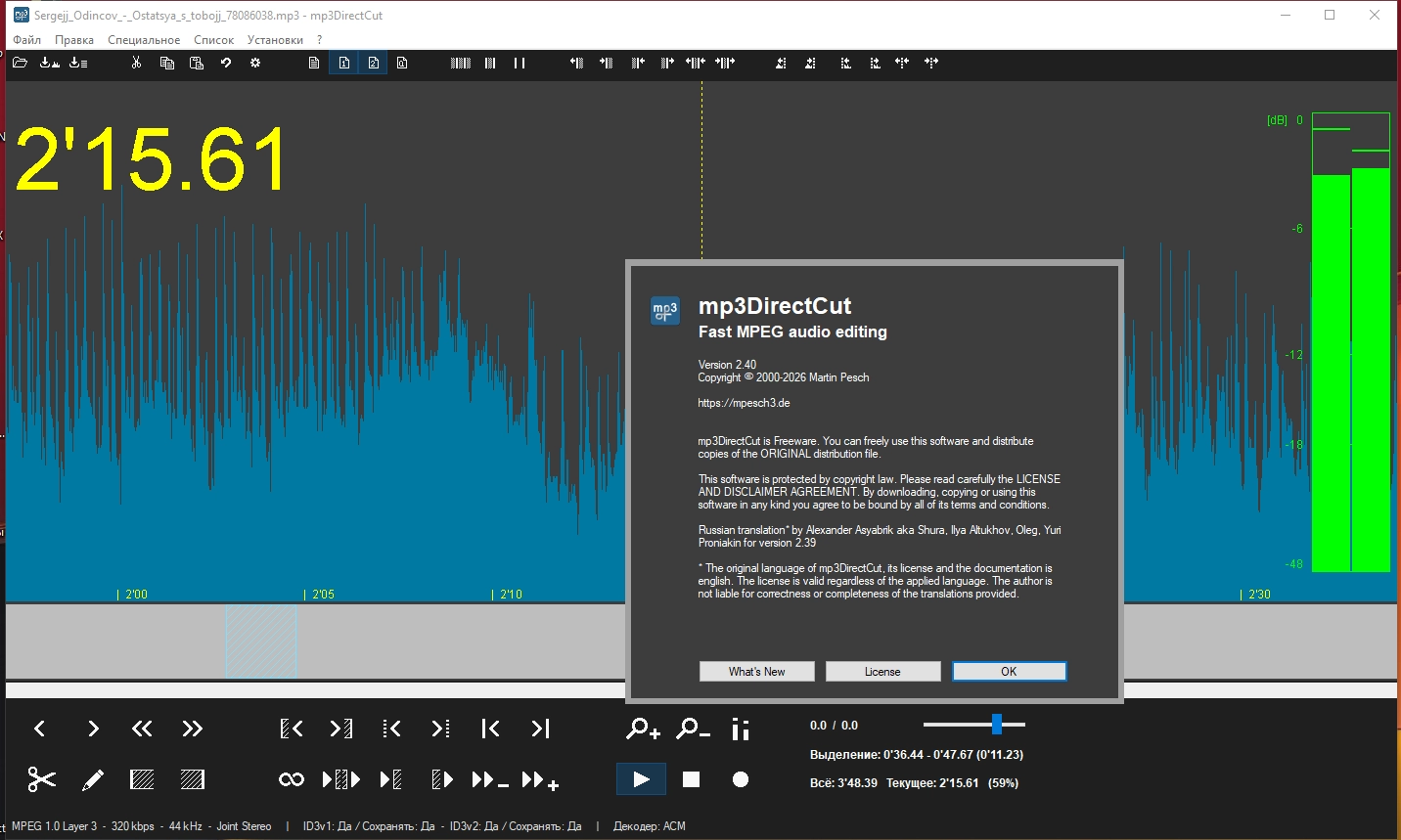Step forward with the single right chevron
Screen dimensions: 1401x840
[93, 729]
